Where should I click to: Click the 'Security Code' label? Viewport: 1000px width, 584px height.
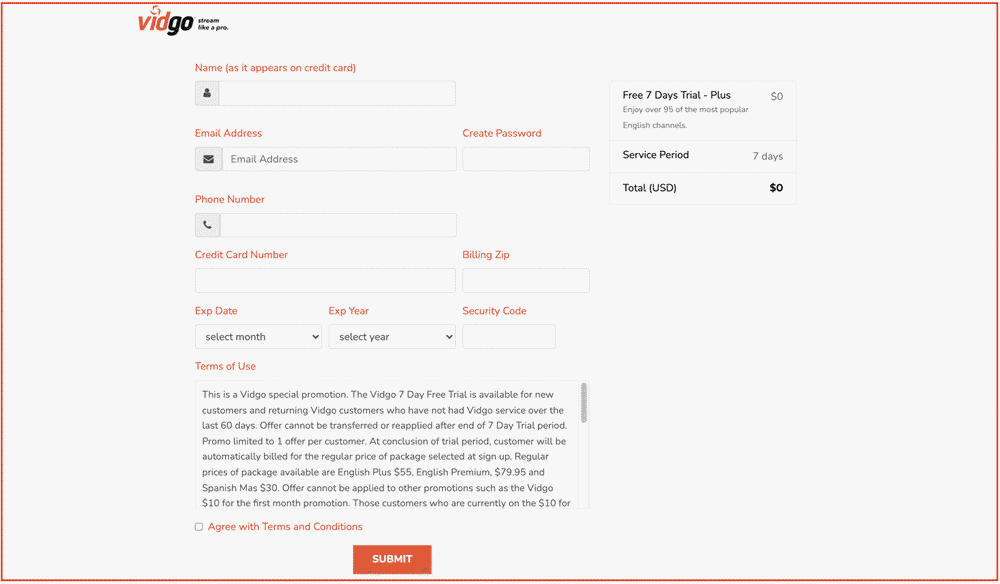pyautogui.click(x=494, y=311)
